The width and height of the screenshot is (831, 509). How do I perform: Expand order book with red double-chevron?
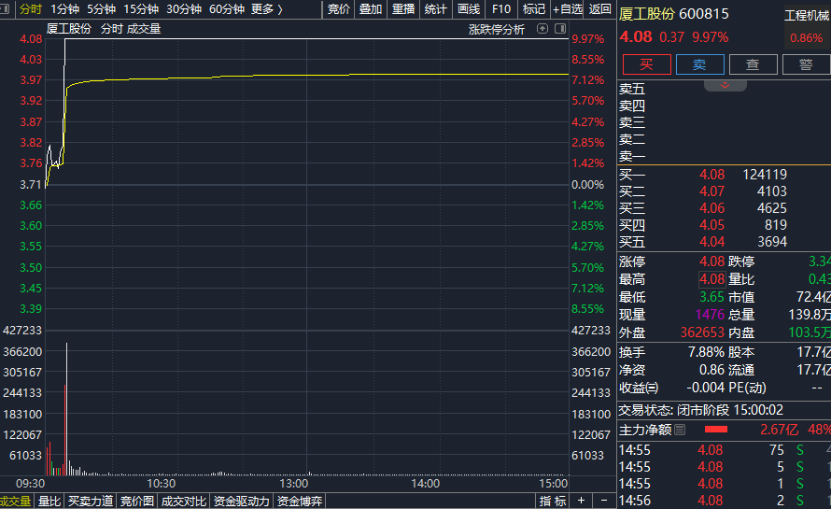(x=725, y=85)
